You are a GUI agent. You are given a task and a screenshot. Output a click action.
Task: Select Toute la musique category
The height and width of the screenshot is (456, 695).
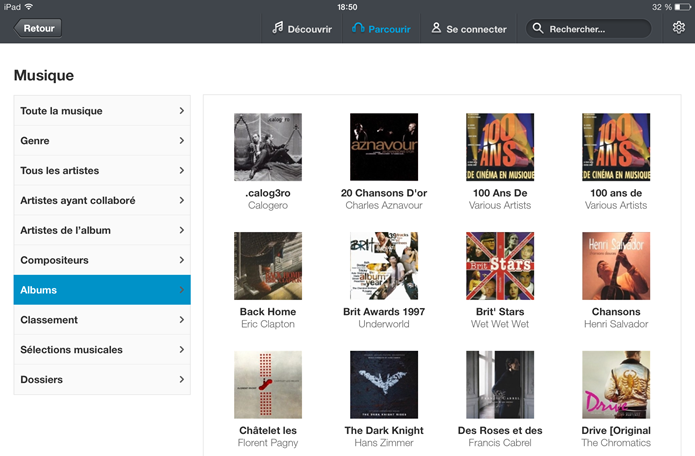click(102, 111)
